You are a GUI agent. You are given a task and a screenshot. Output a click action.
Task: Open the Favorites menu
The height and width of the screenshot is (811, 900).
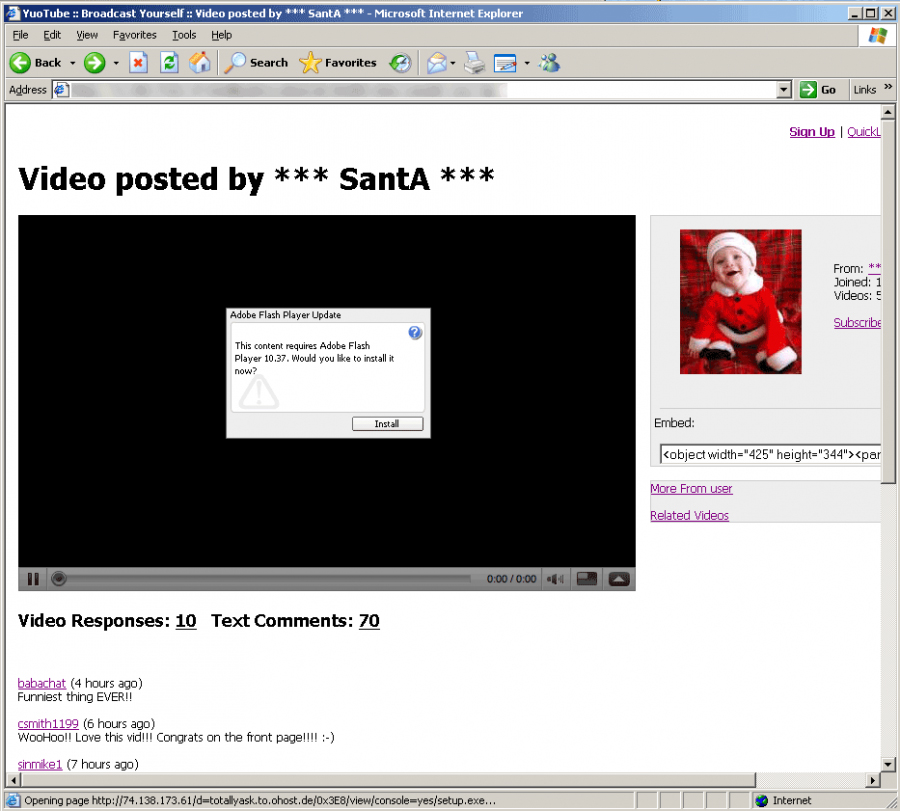coord(134,35)
